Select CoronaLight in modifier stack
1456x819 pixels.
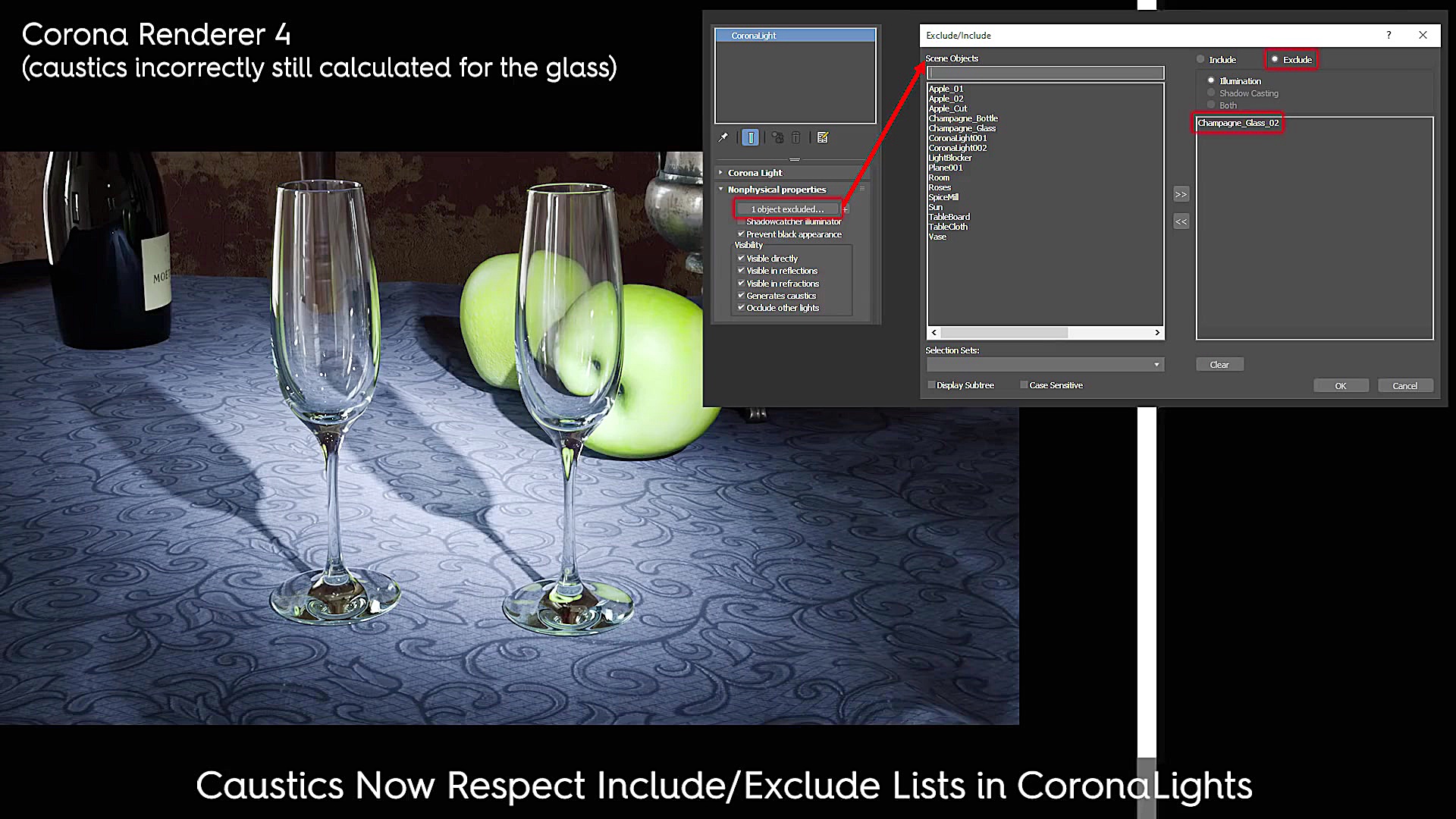795,36
